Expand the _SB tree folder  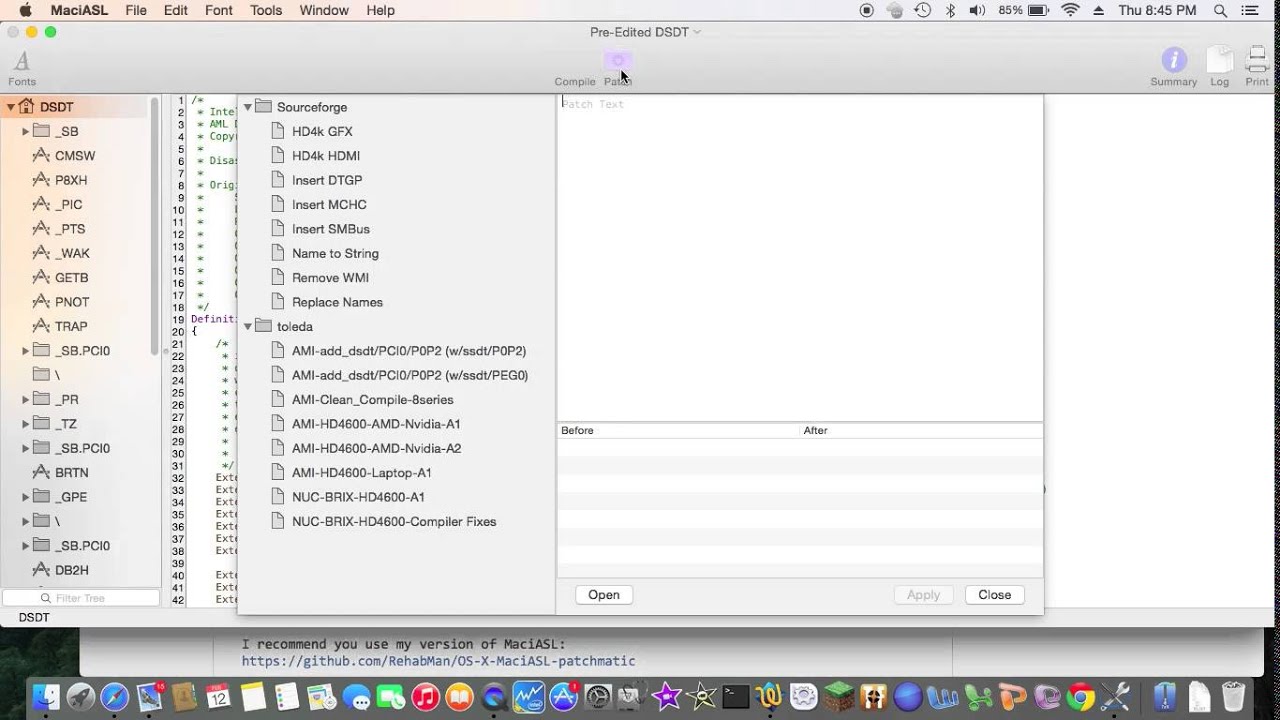tap(26, 131)
